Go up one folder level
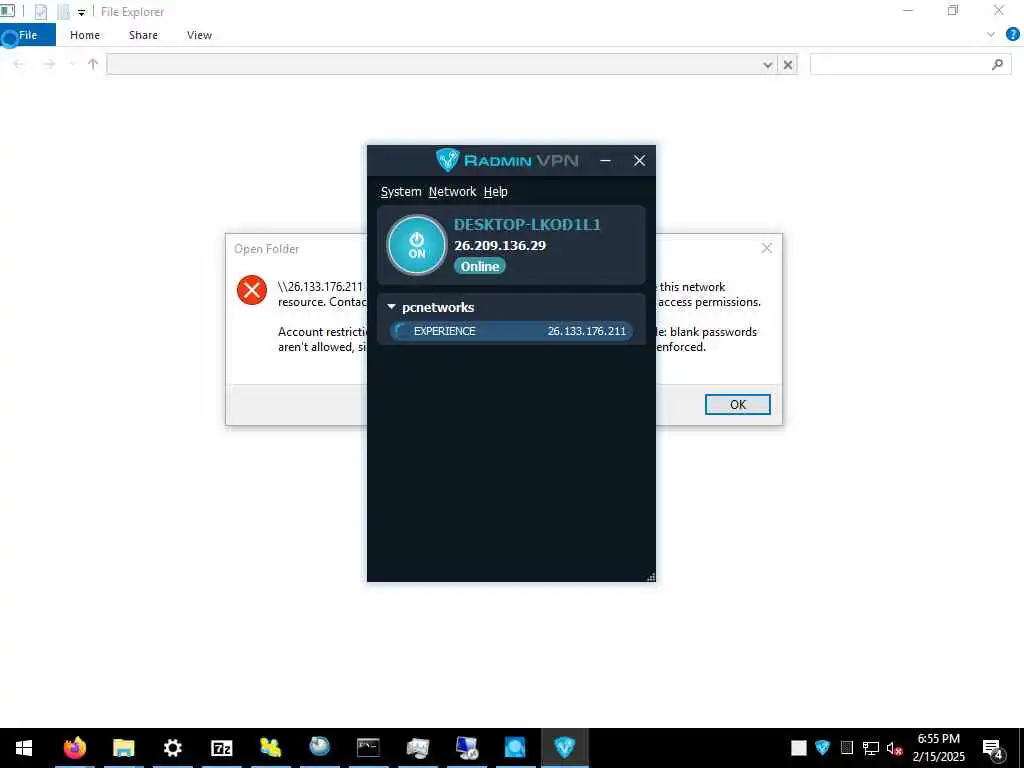1024x768 pixels. [93, 64]
